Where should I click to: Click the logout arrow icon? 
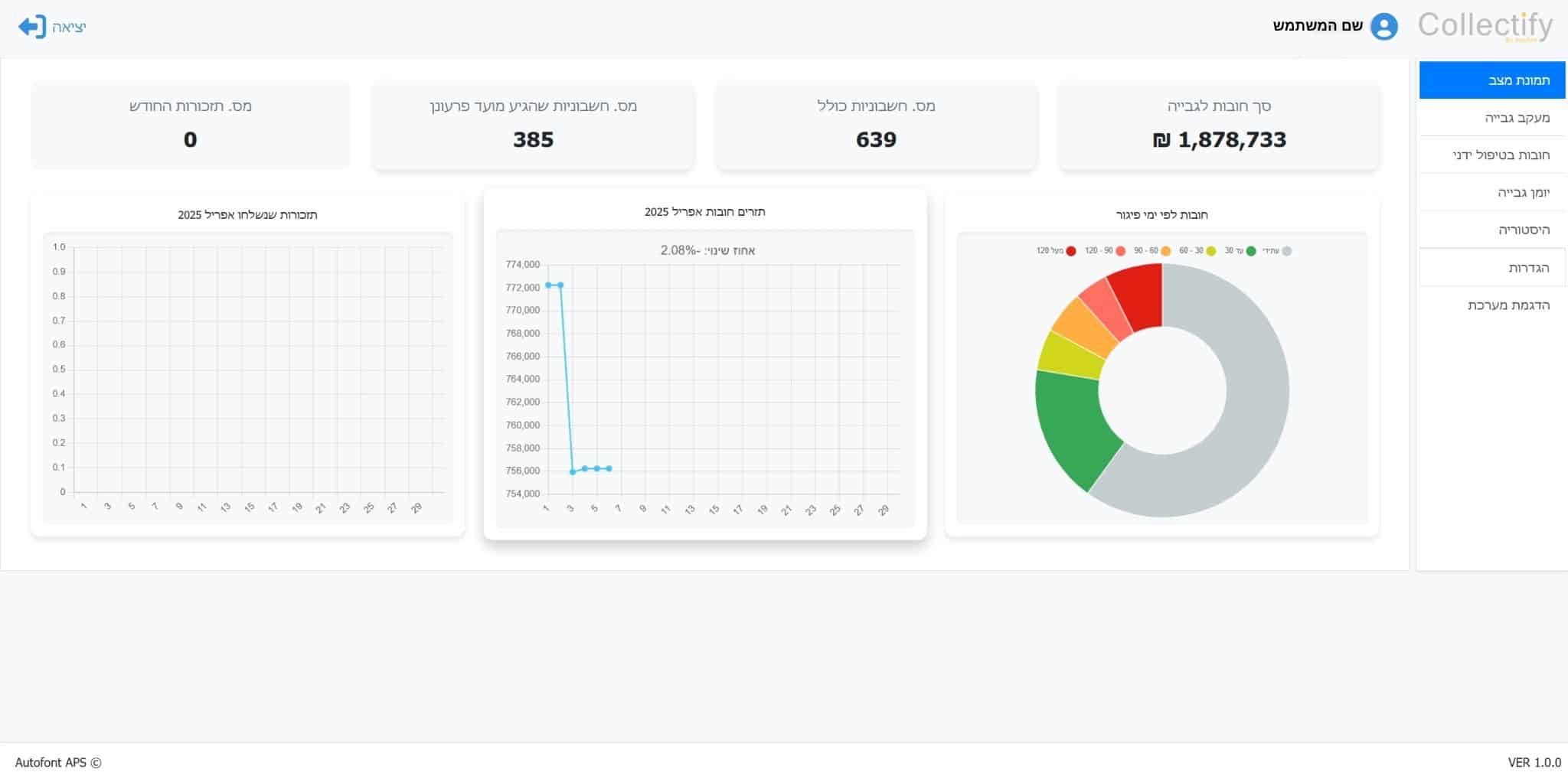[32, 27]
